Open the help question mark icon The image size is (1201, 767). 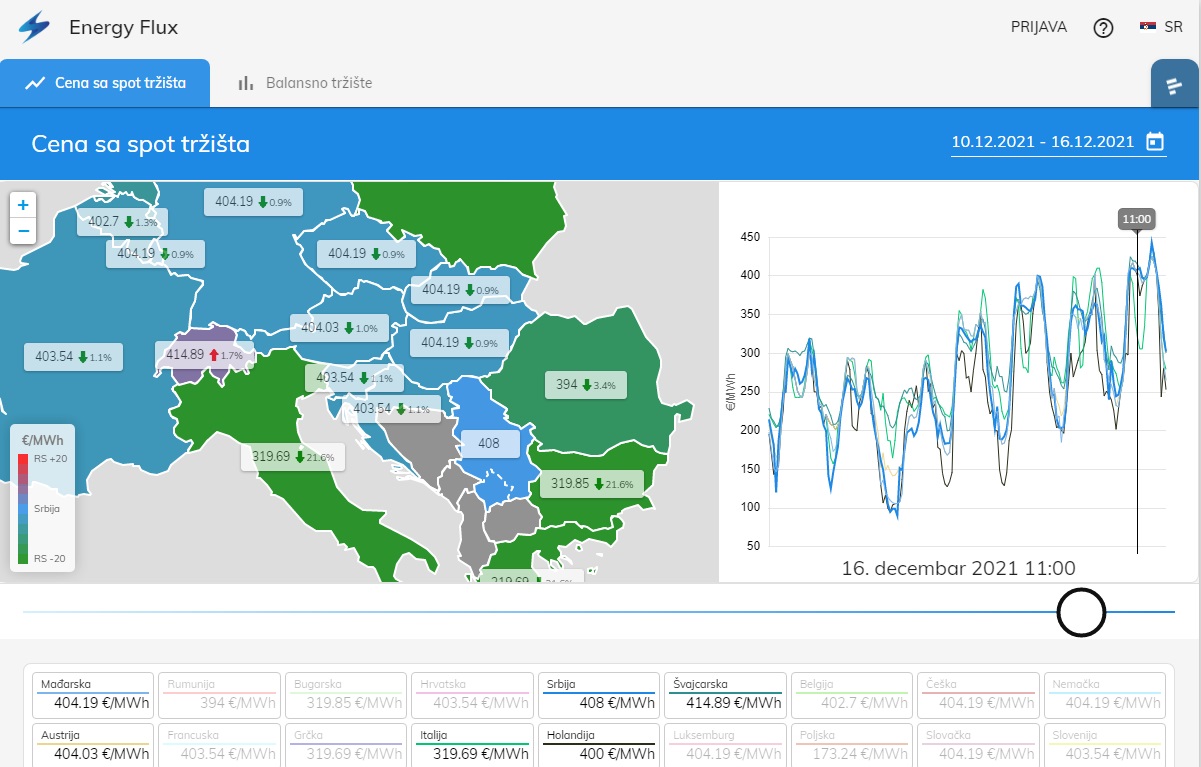click(x=1103, y=28)
